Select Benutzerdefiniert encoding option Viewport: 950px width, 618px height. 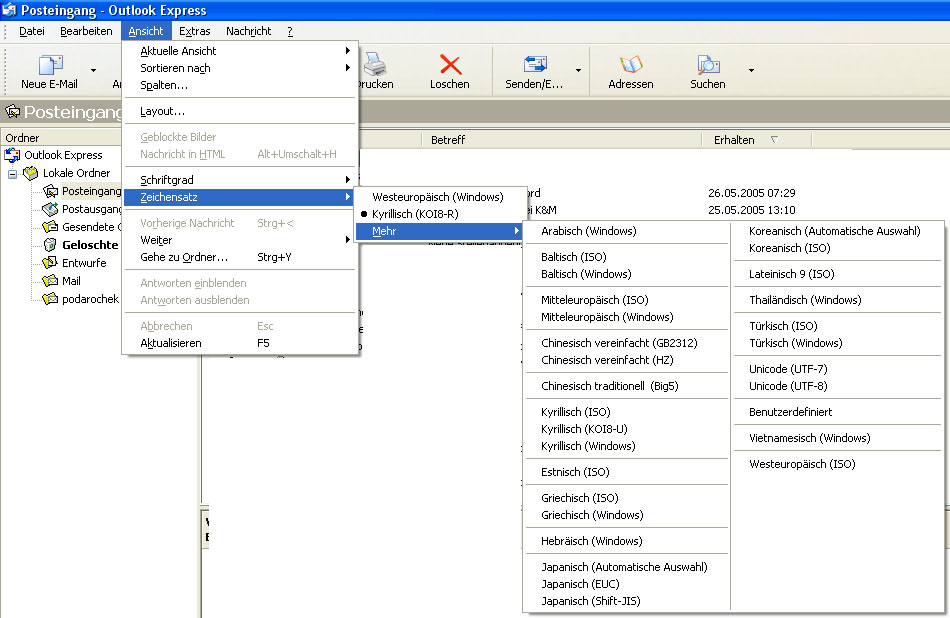837,412
